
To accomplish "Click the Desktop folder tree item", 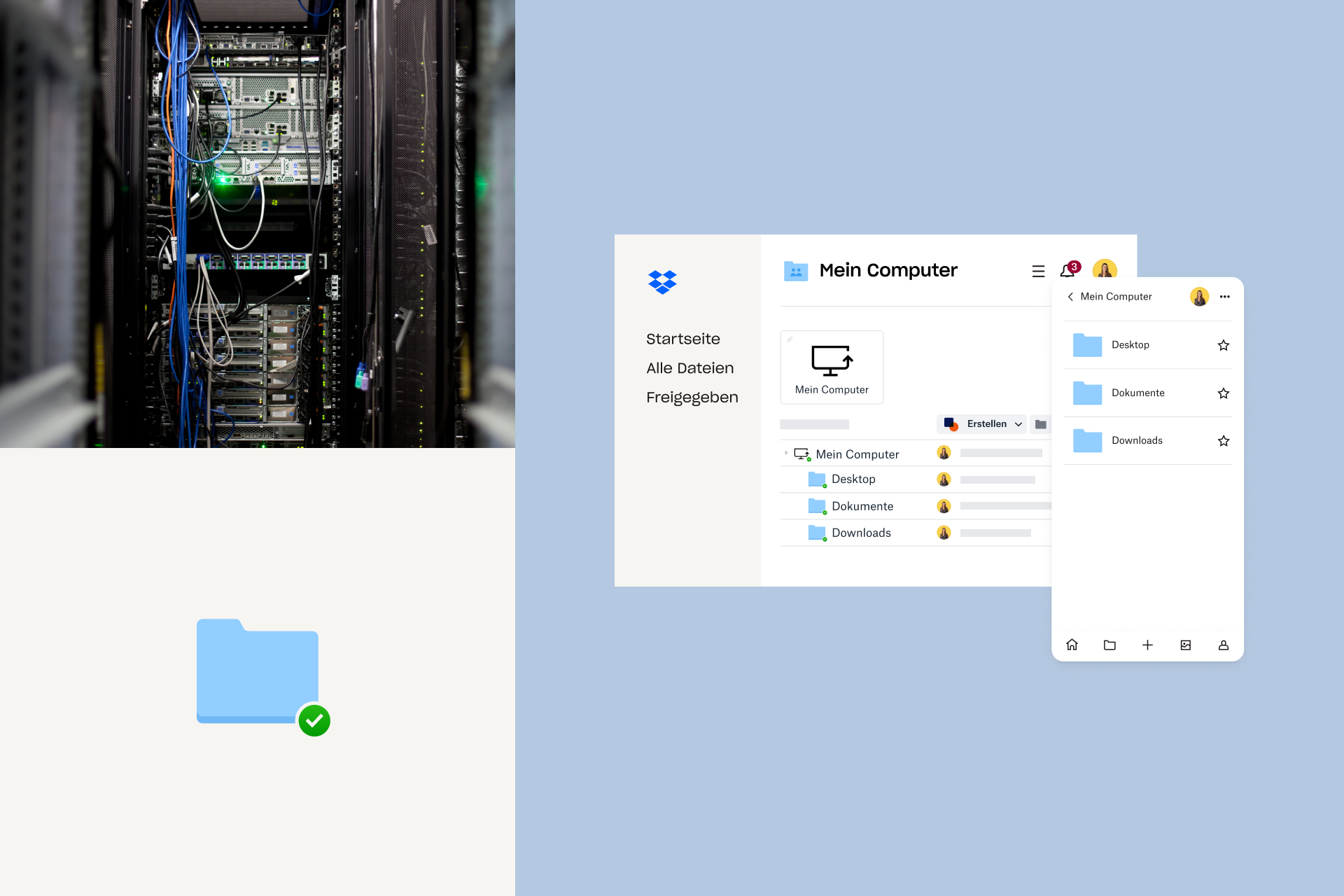I will click(852, 479).
